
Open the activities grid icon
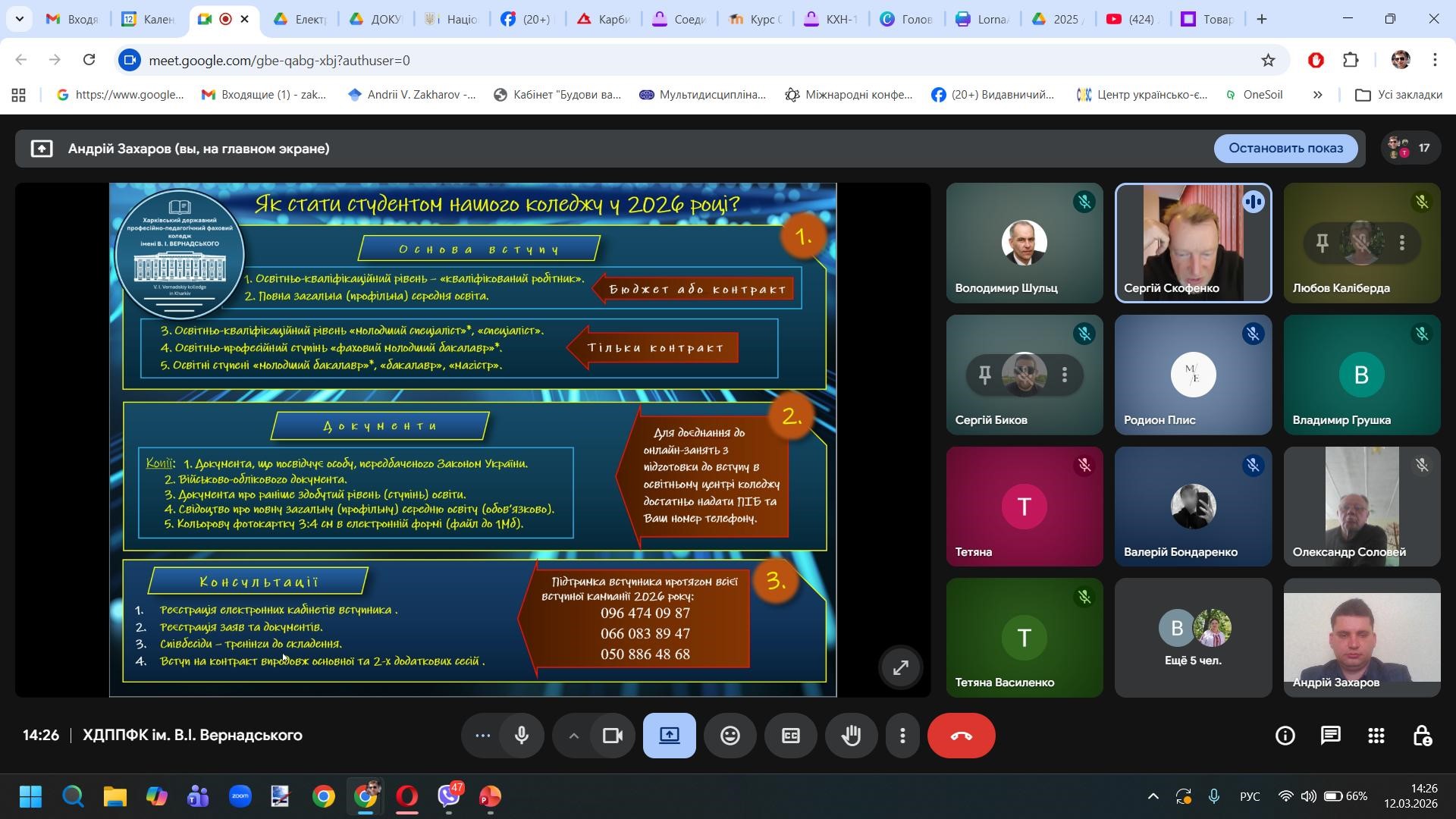point(1376,736)
